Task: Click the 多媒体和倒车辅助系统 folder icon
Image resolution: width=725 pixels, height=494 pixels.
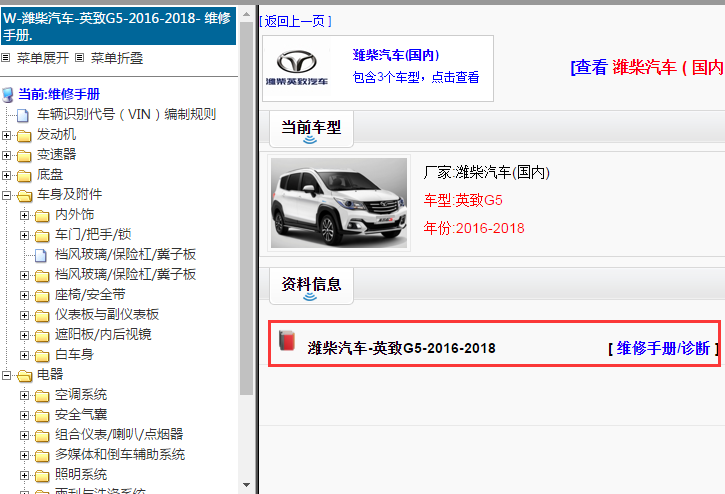Action: coord(42,455)
